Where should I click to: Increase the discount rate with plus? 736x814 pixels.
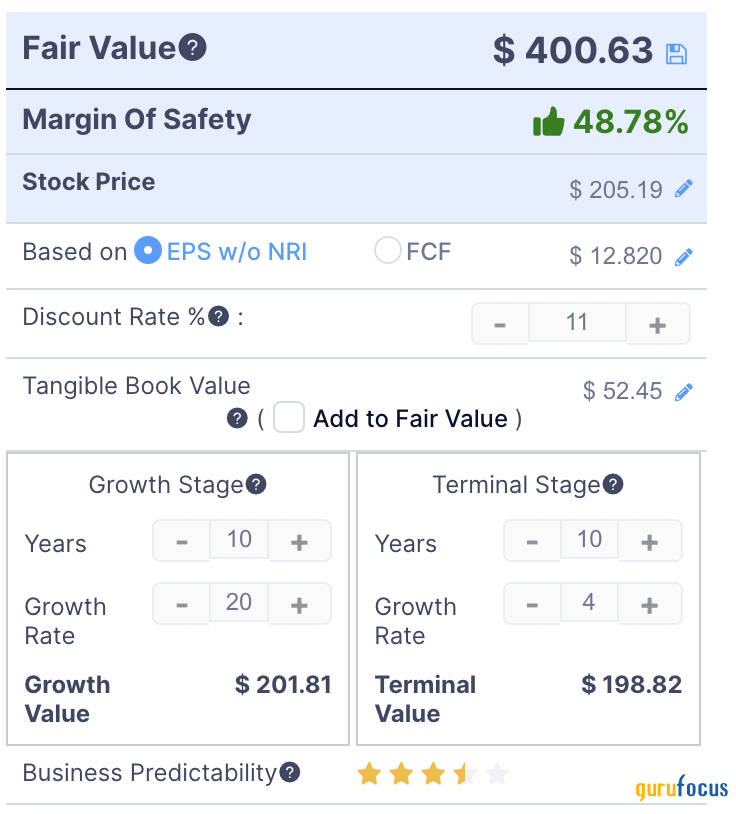[658, 324]
